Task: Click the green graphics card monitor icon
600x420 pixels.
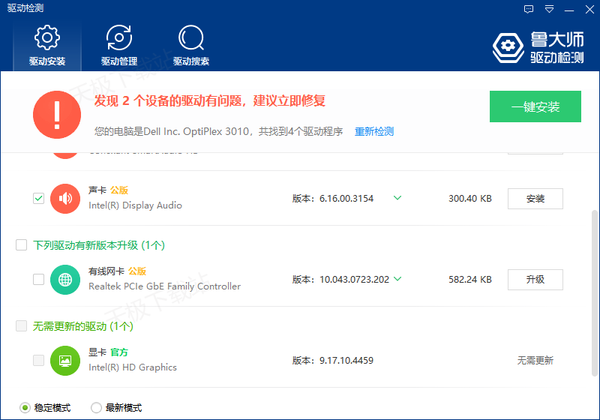Action: coord(65,360)
